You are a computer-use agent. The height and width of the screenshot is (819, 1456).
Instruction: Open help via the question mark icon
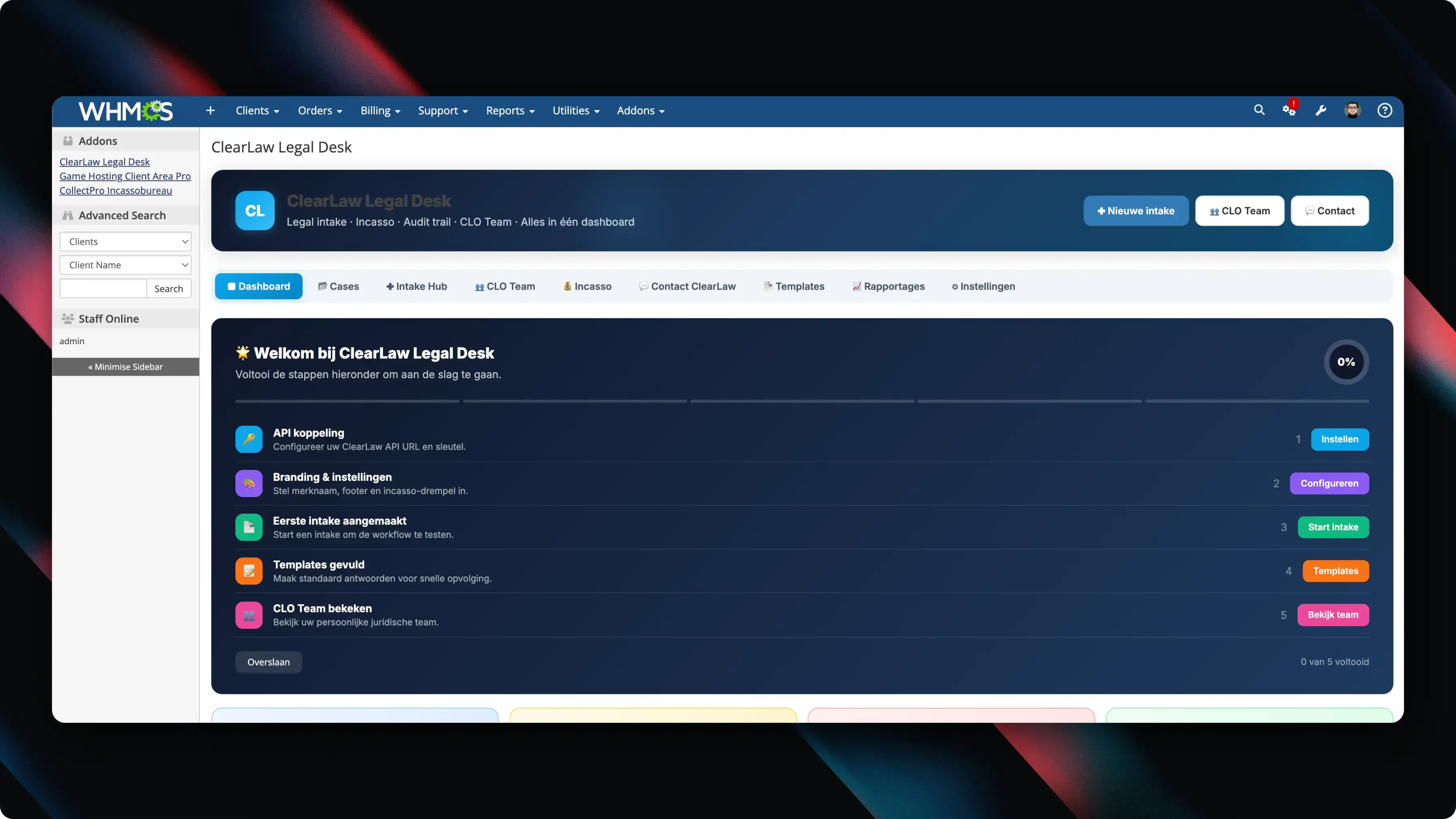click(1385, 110)
